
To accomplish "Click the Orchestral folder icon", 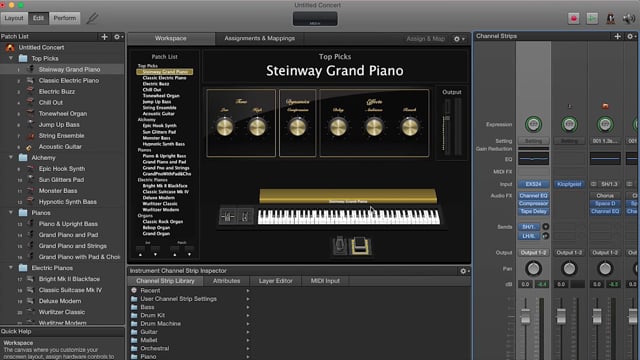I will (134, 348).
